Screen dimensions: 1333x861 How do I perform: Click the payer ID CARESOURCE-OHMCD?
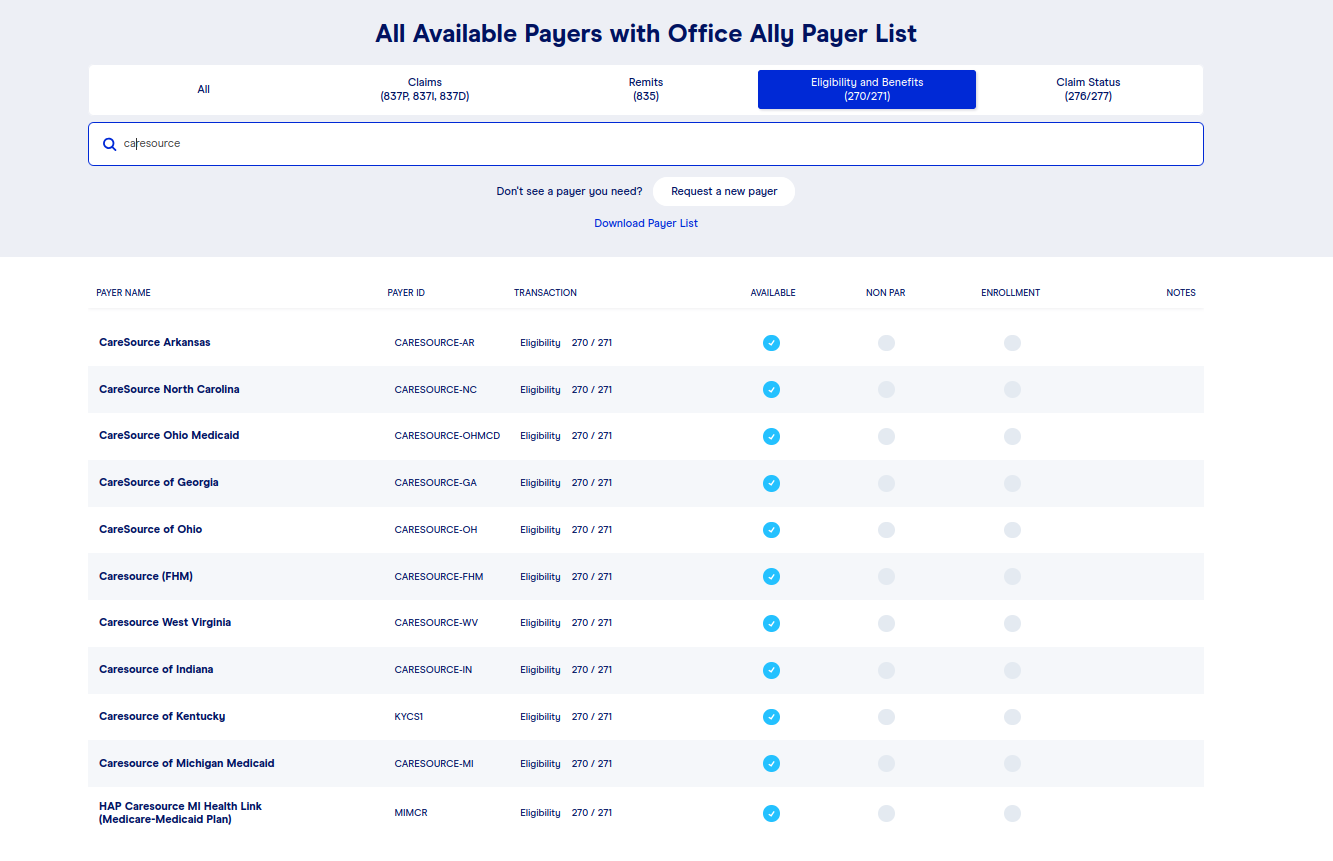pos(447,436)
